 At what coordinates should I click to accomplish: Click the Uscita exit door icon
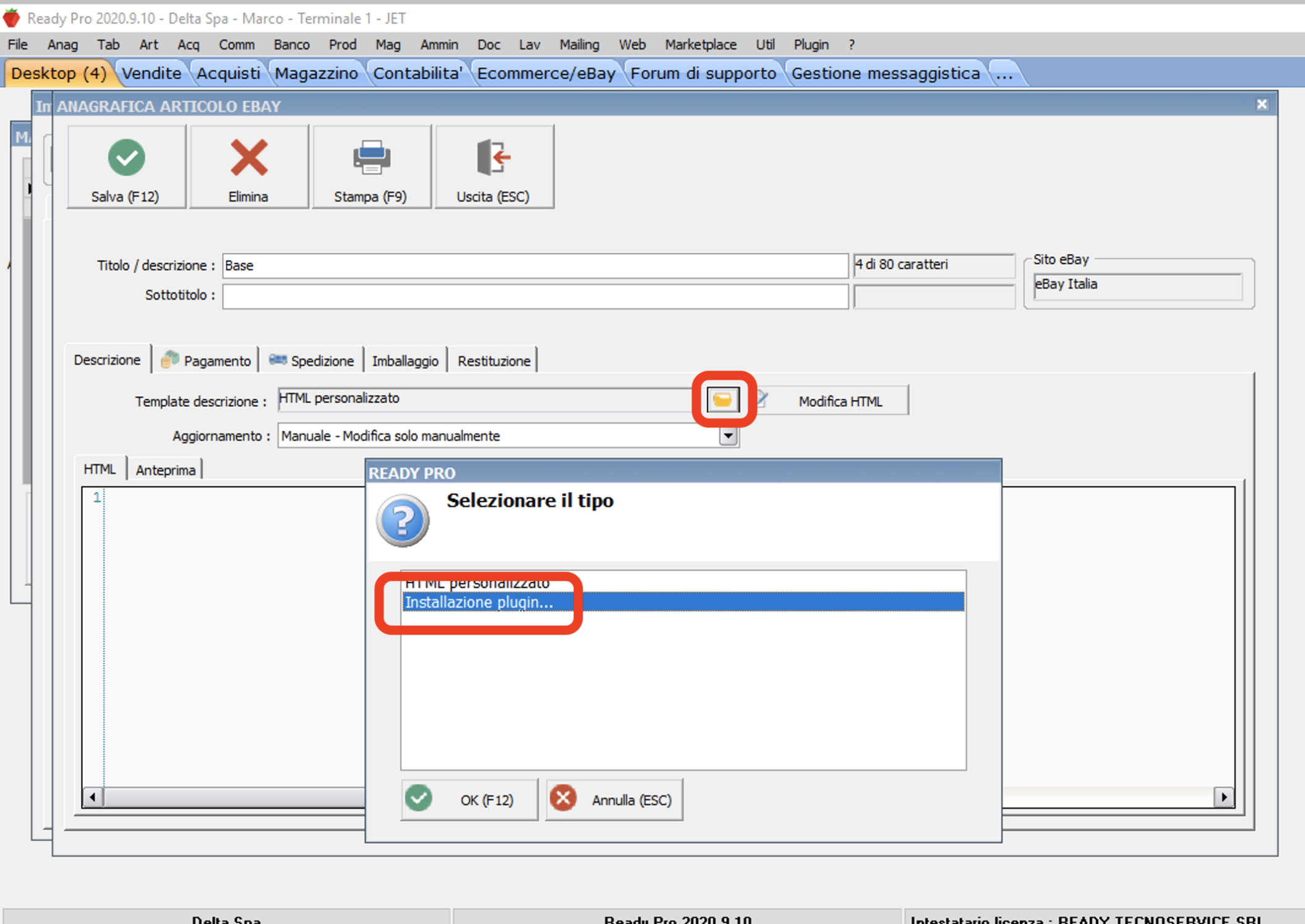493,157
